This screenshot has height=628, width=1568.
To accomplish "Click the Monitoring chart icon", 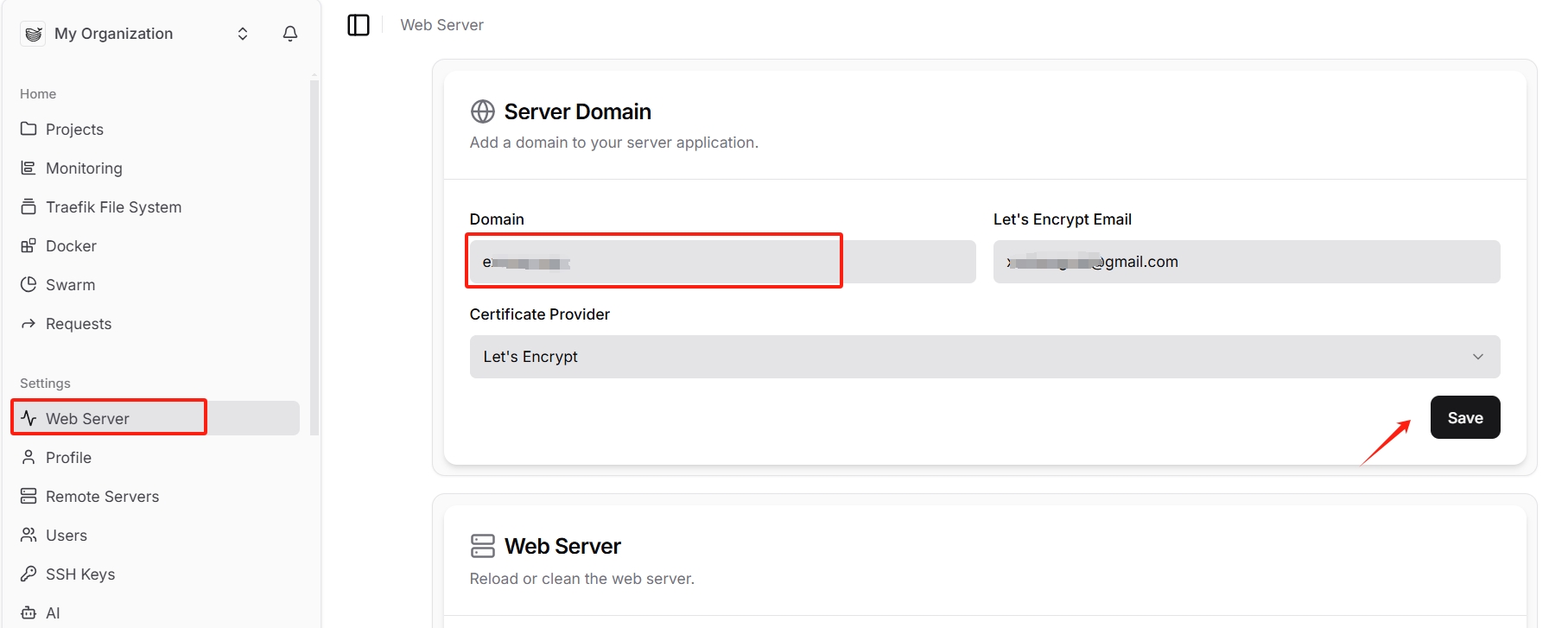I will (x=29, y=168).
